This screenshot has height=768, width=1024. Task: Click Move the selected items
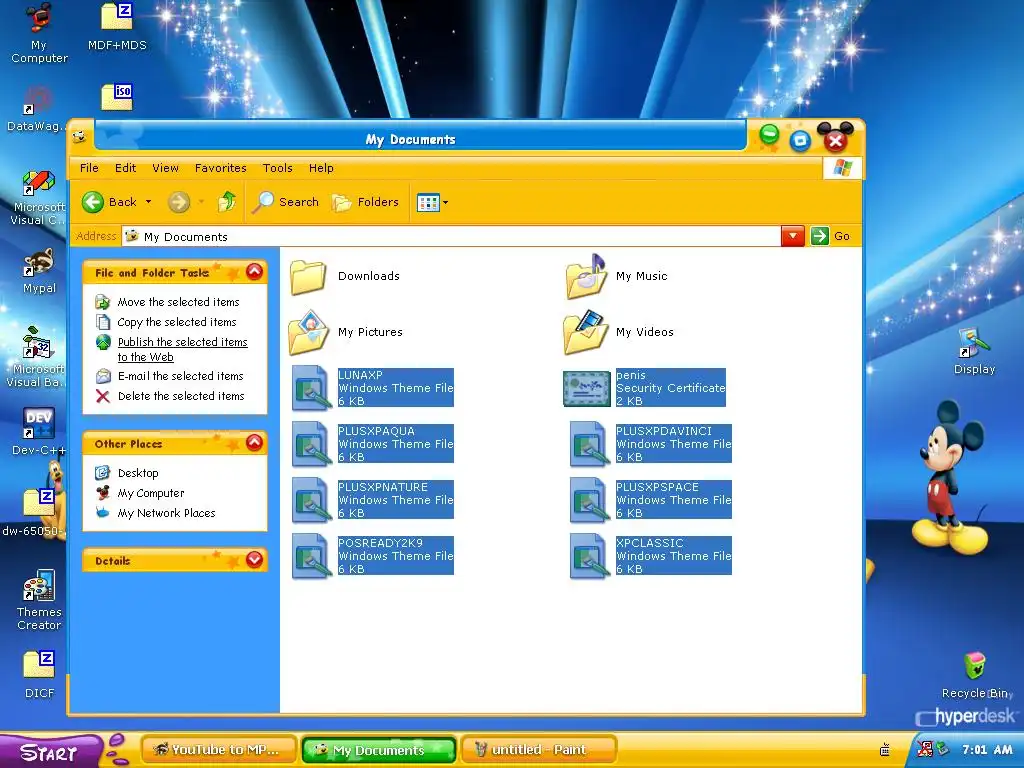pos(178,302)
